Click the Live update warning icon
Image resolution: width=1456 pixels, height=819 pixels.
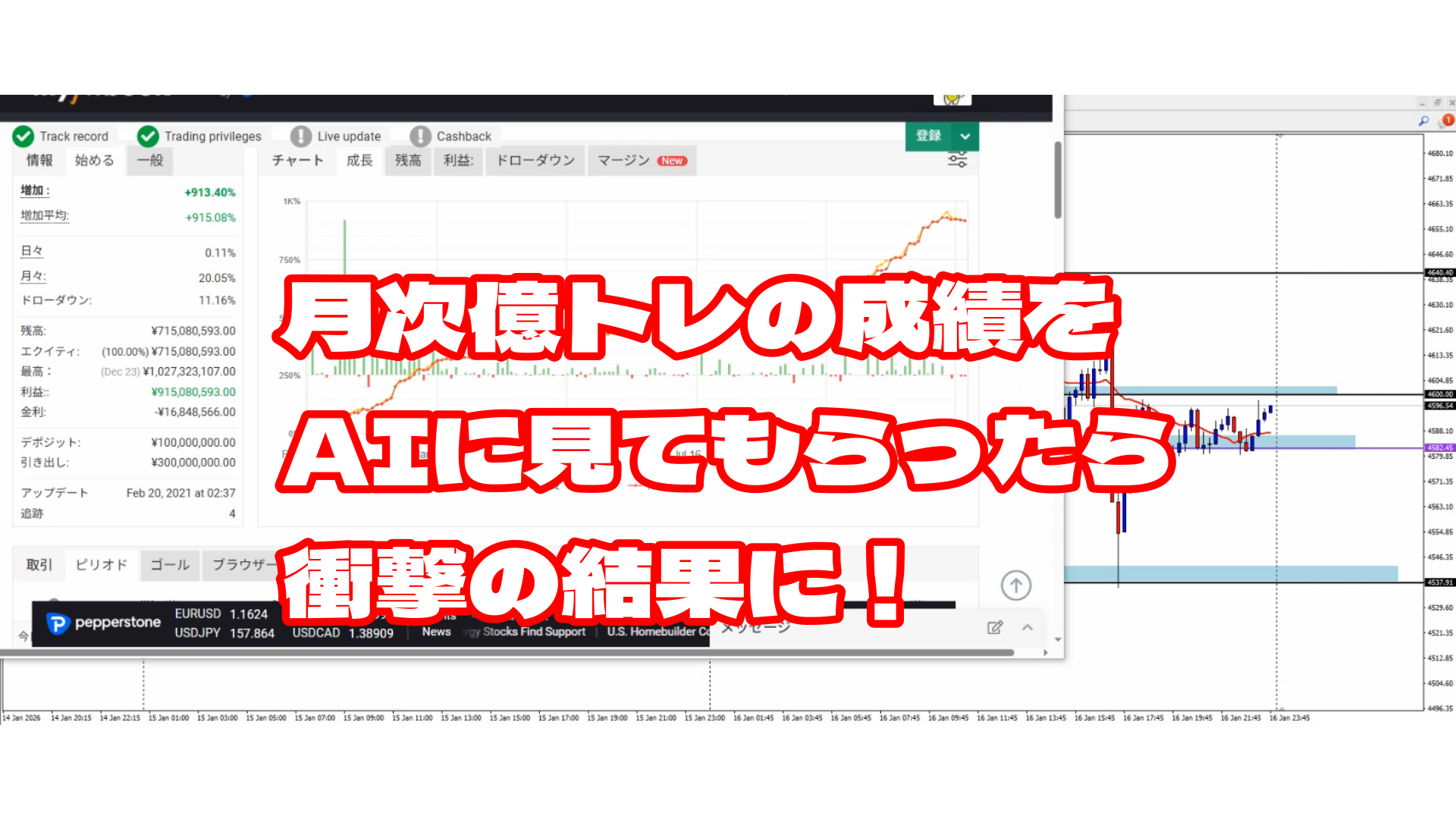pos(301,136)
